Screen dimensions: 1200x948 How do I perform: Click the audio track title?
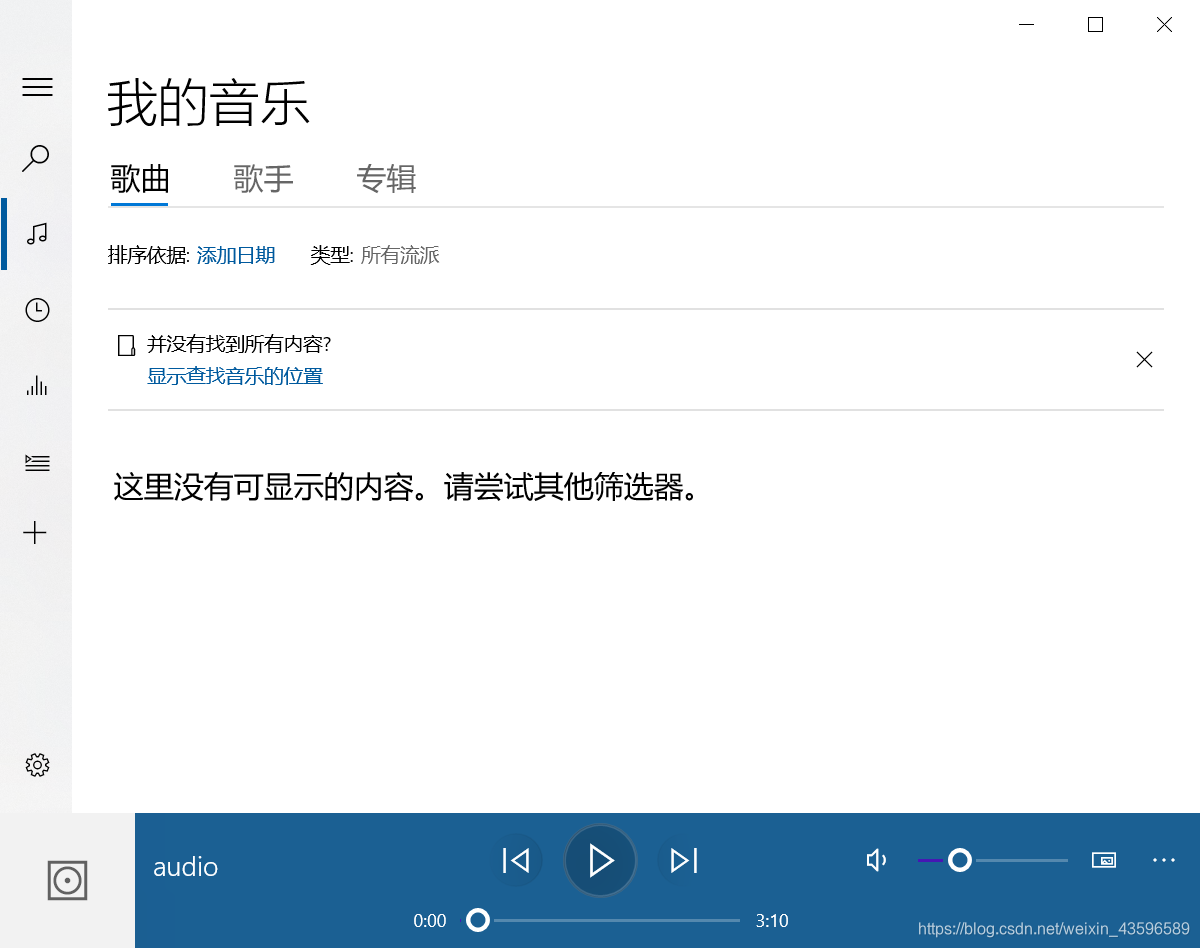[x=185, y=867]
